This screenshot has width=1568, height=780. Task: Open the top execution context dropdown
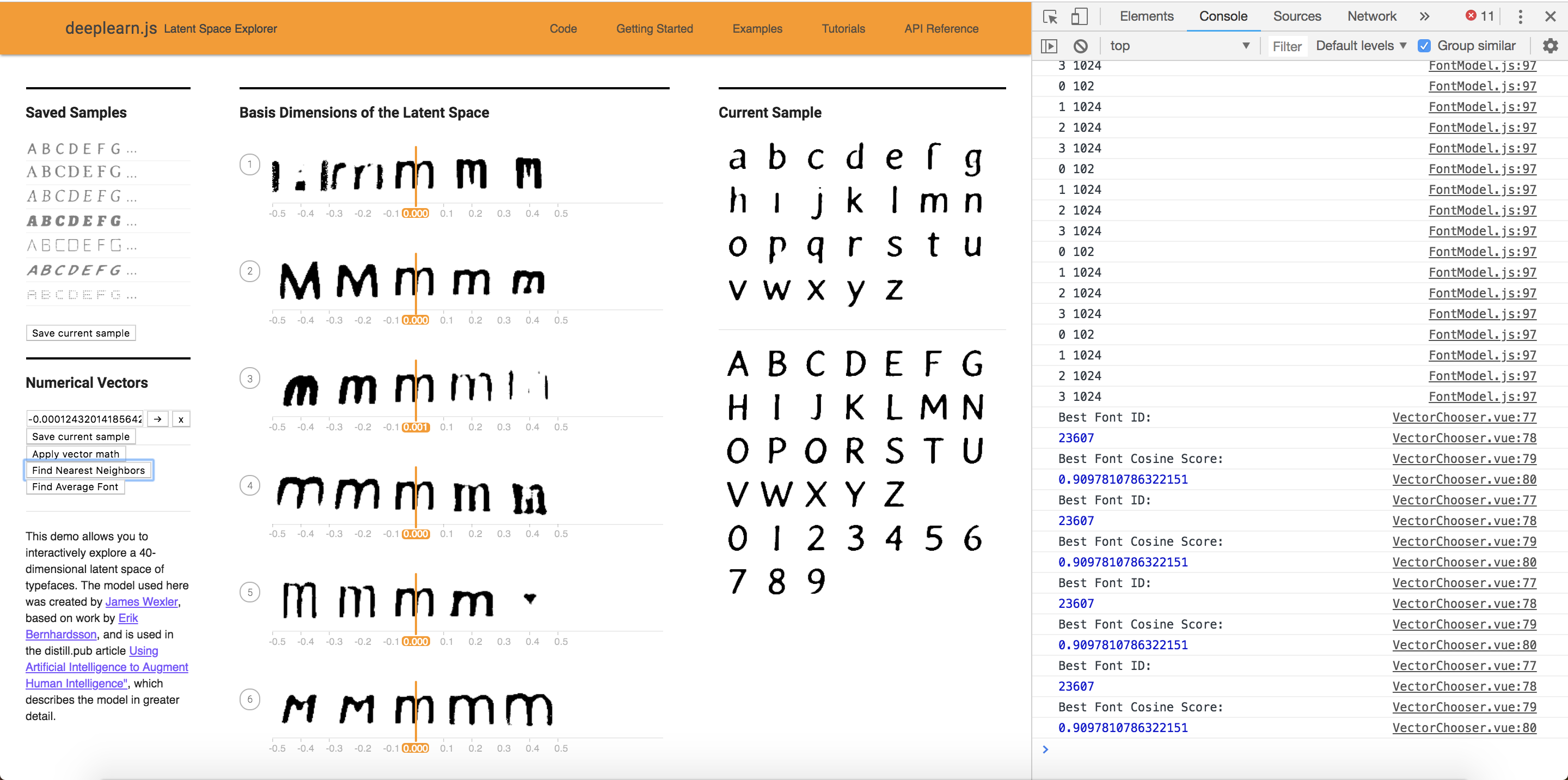(x=1179, y=46)
